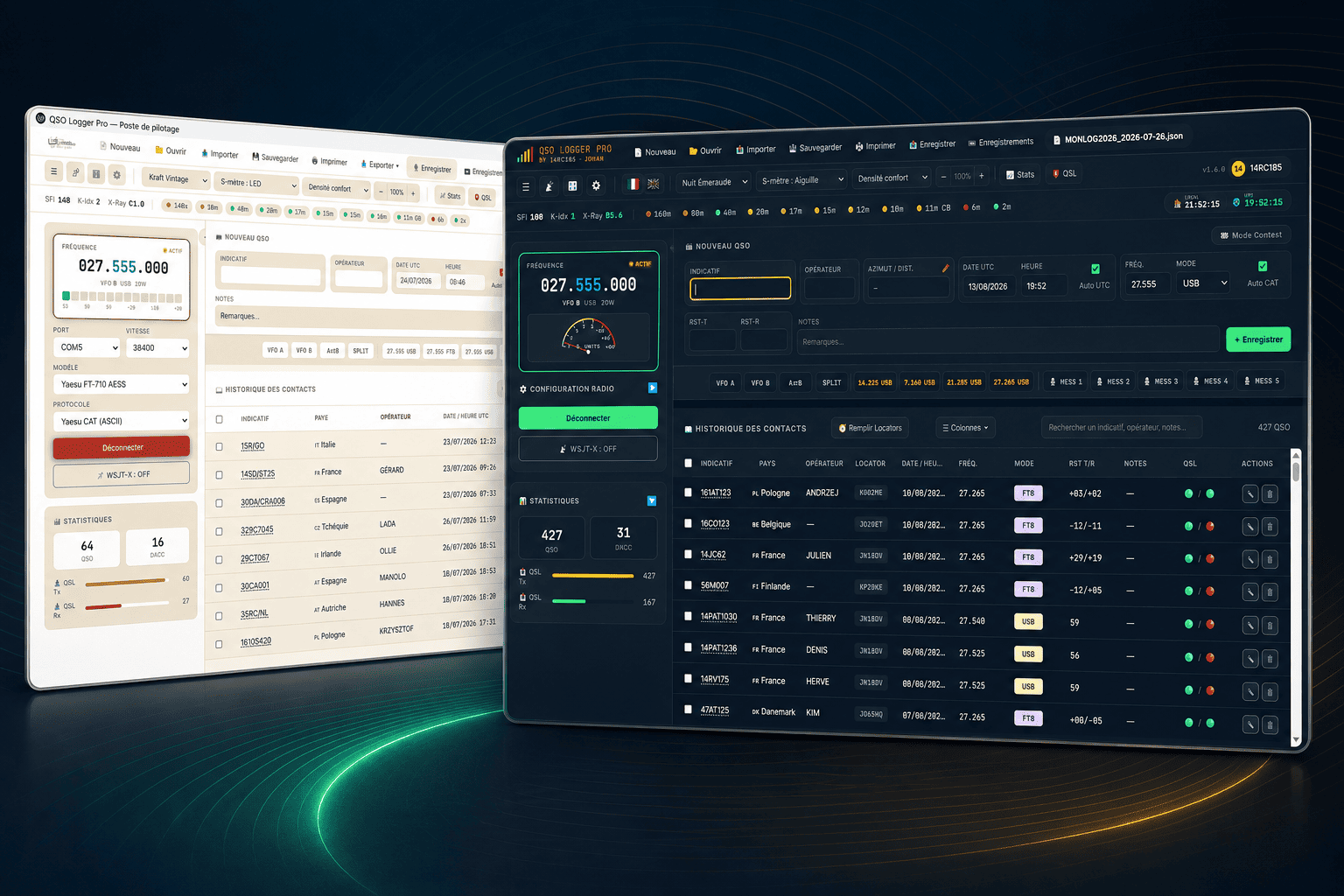The width and height of the screenshot is (1344, 896).
Task: Click search field Rechercher un indicatif
Action: click(1121, 427)
